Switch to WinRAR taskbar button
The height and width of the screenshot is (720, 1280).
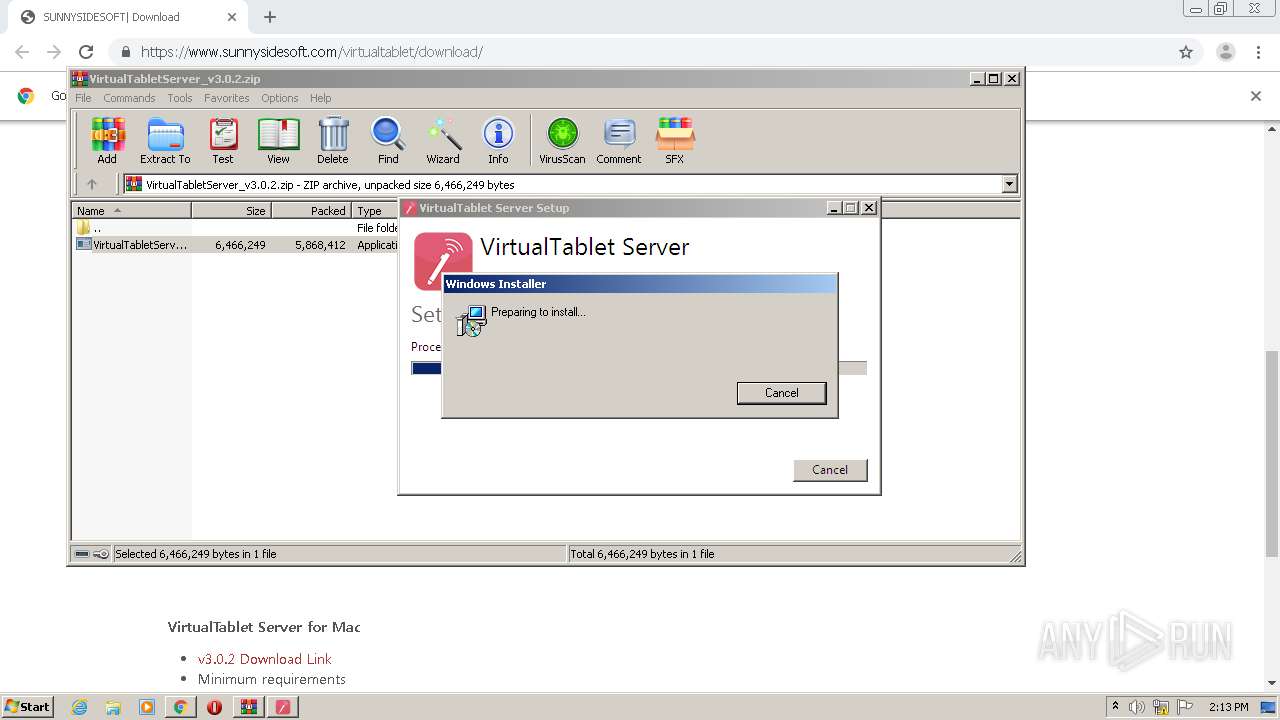(248, 707)
